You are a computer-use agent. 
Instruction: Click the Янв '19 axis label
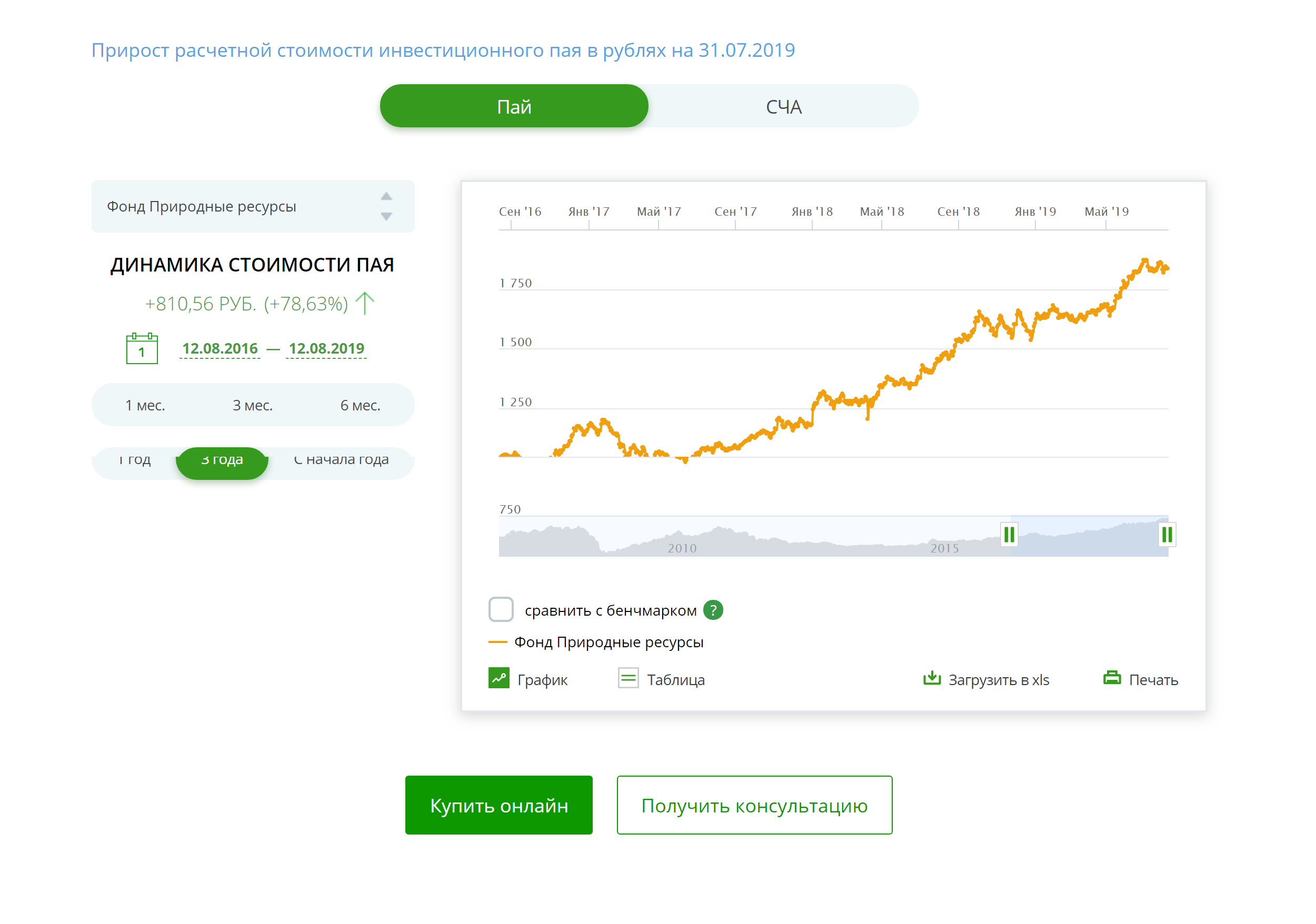click(1035, 212)
